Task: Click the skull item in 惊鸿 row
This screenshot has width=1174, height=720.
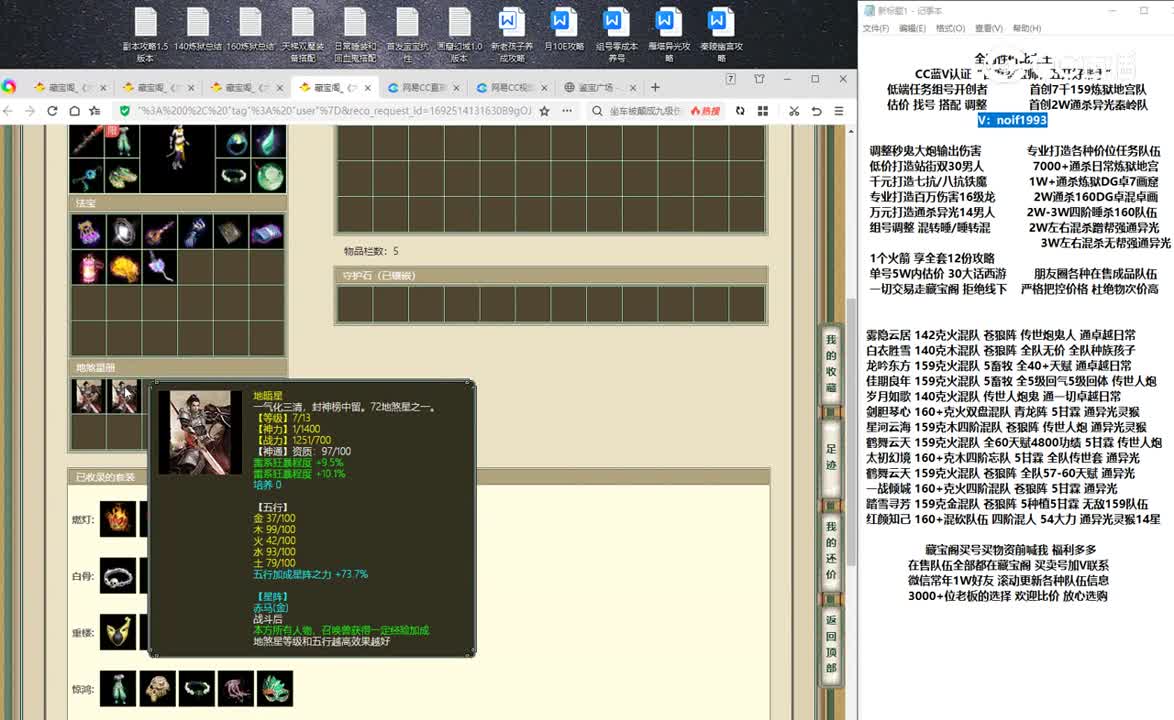Action: pyautogui.click(x=157, y=689)
